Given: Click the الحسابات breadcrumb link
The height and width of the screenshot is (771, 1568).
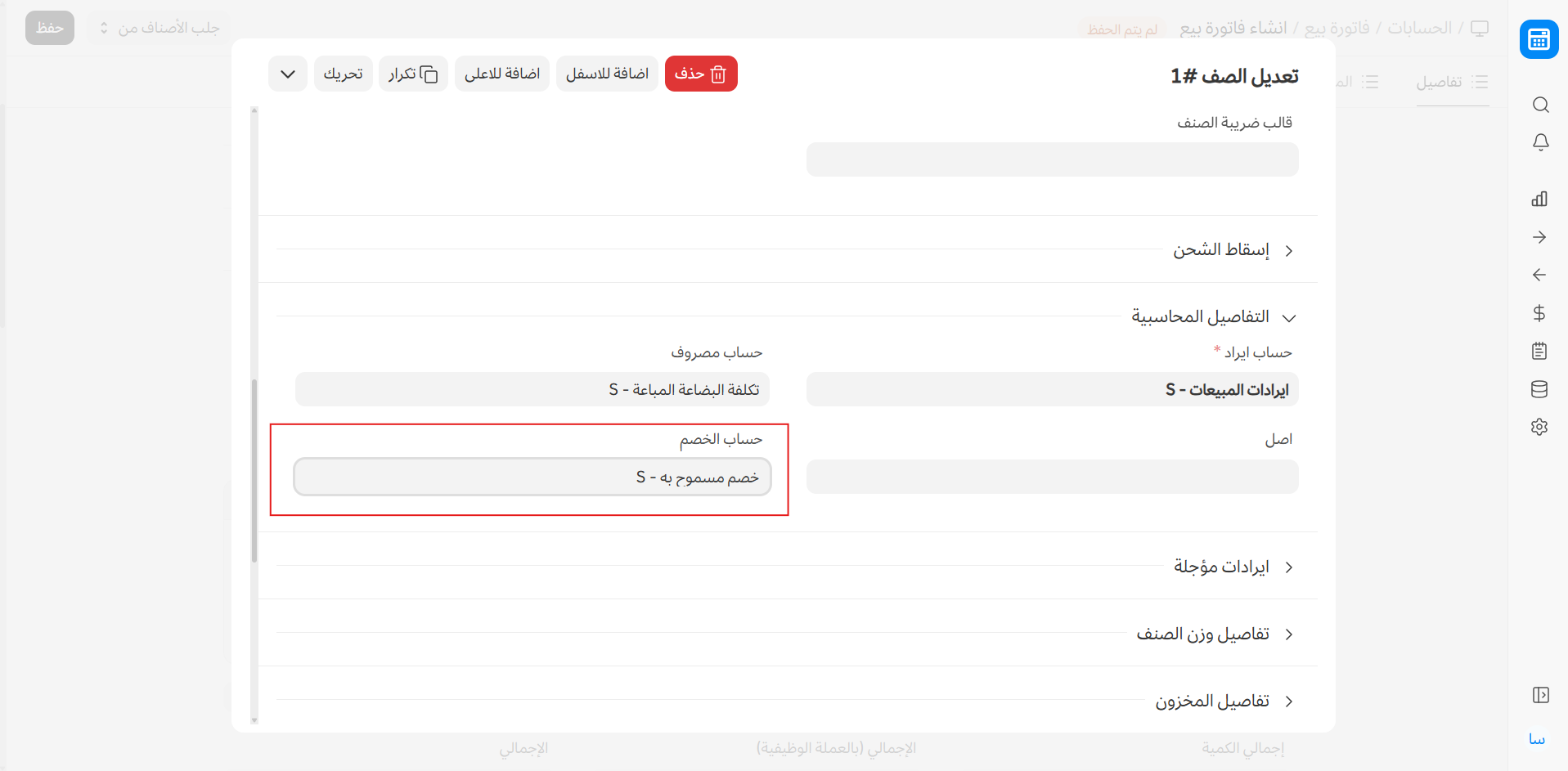Looking at the screenshot, I should click(x=1419, y=29).
